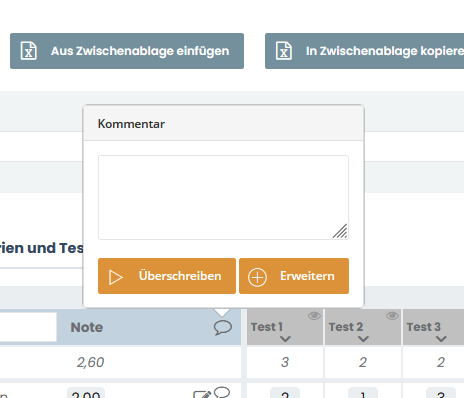
Task: Focus the Kommentar text area
Action: pos(223,197)
